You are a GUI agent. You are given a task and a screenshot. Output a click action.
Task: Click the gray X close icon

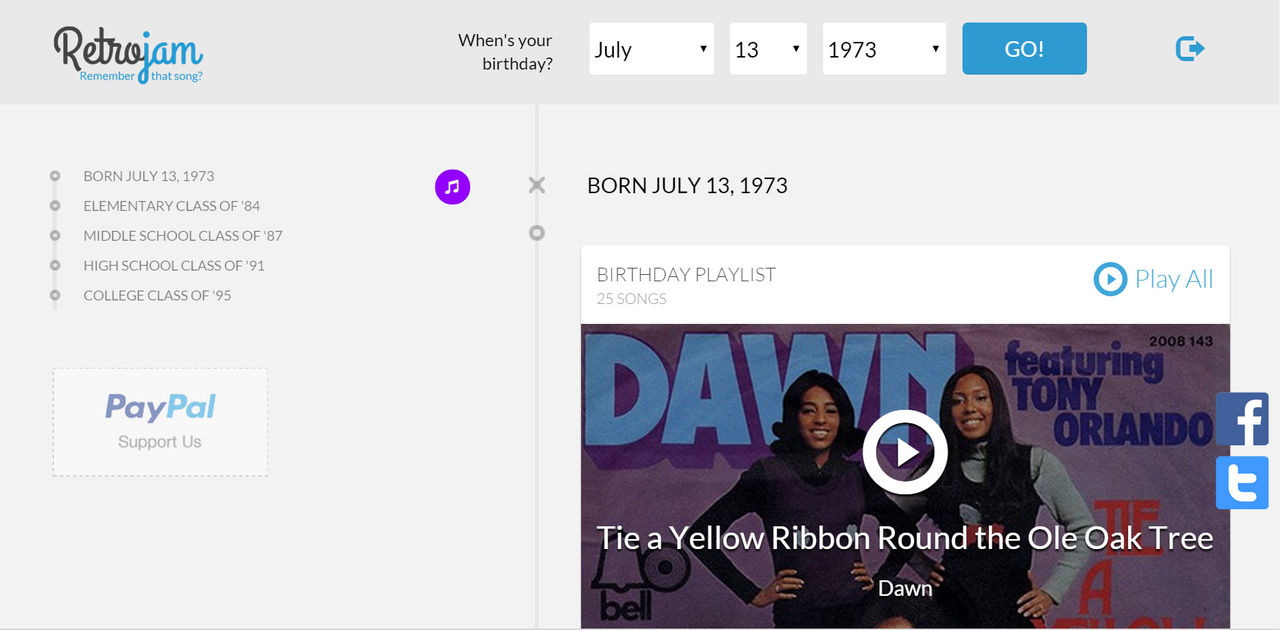(537, 184)
